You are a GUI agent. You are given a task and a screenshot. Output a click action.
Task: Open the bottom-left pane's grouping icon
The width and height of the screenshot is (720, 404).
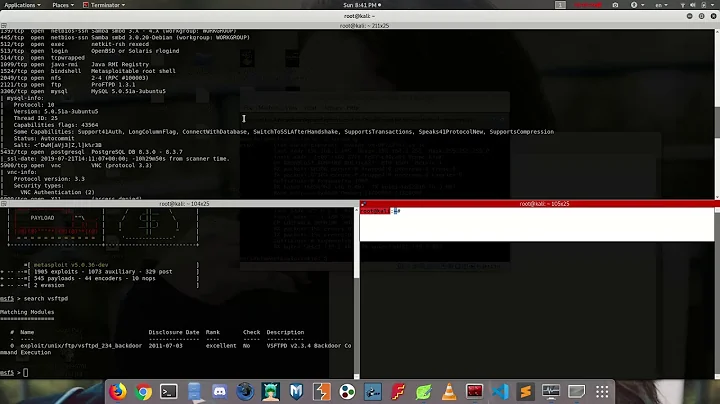point(4,204)
